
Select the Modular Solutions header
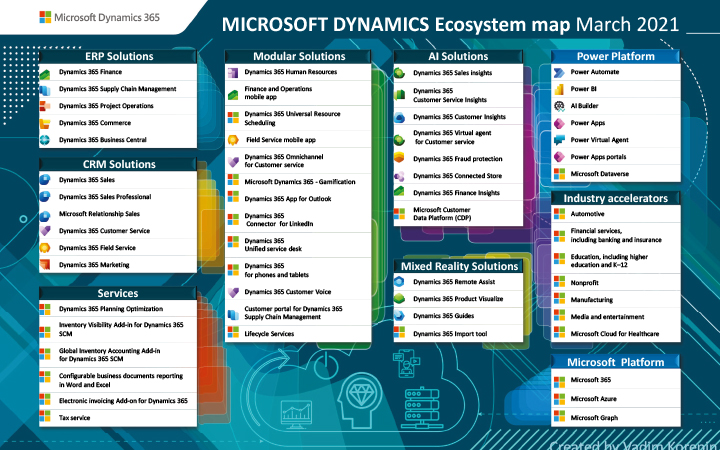(298, 56)
